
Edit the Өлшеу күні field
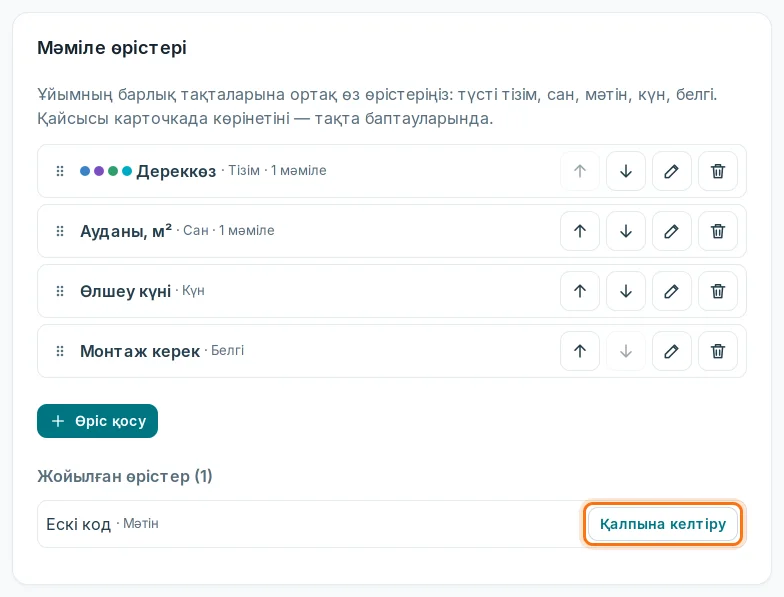672,291
